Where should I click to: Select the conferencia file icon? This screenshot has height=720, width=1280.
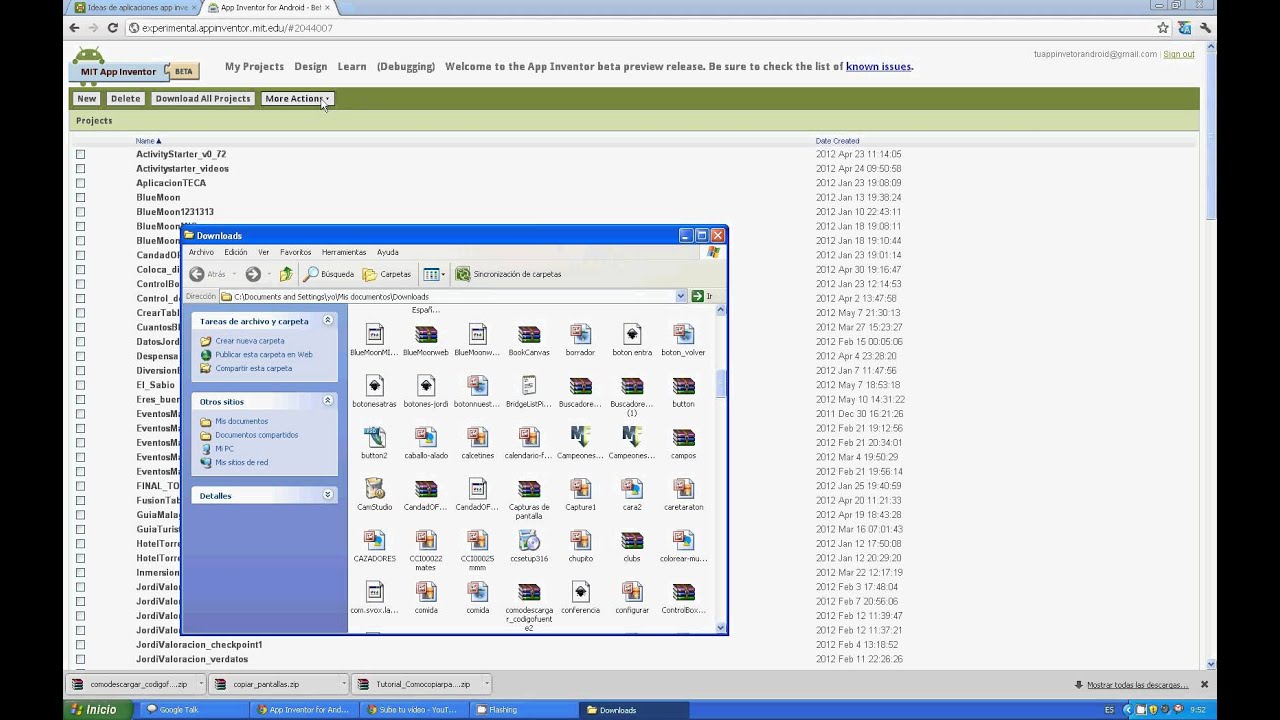[580, 592]
